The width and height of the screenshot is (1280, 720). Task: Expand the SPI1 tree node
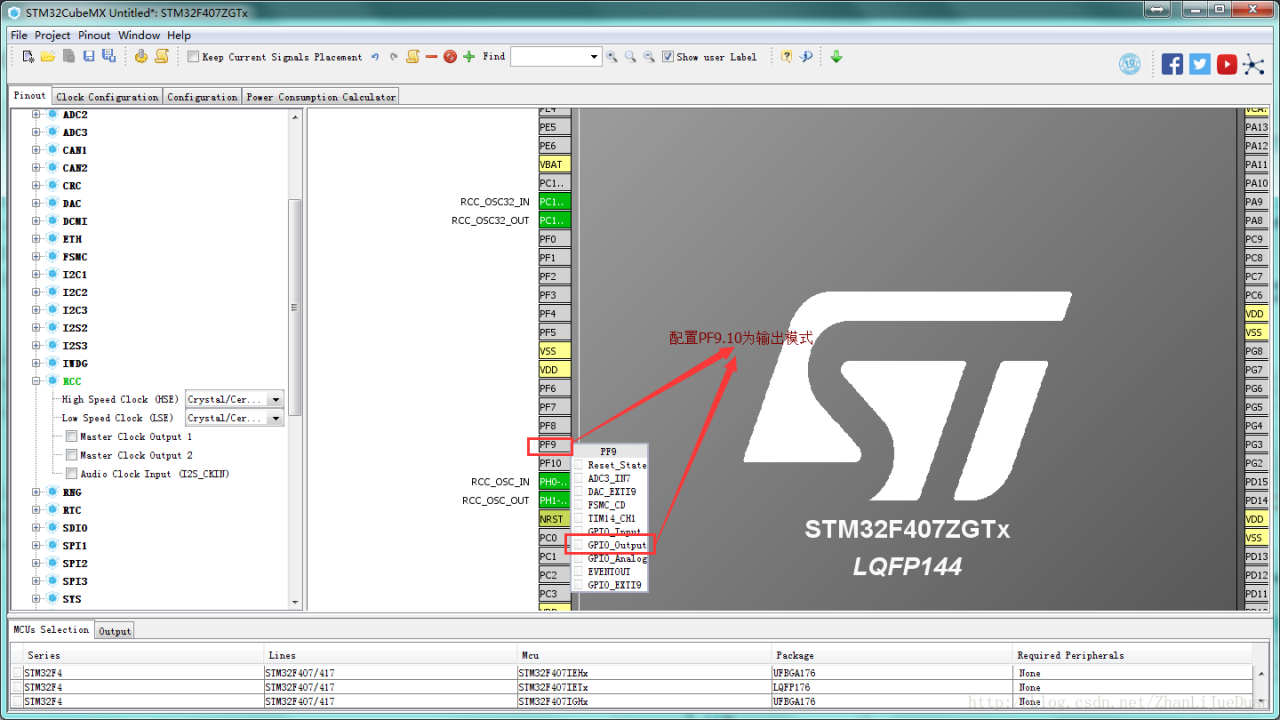[x=36, y=546]
